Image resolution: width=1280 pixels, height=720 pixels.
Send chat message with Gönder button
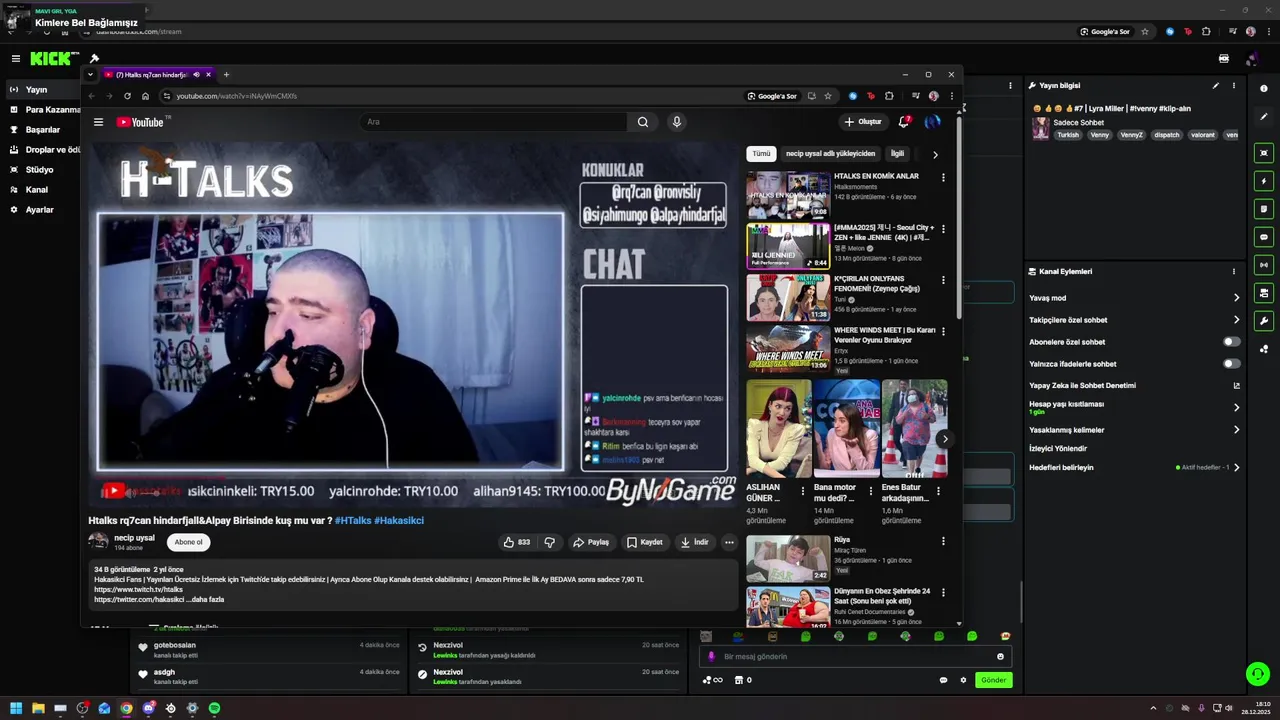(993, 680)
